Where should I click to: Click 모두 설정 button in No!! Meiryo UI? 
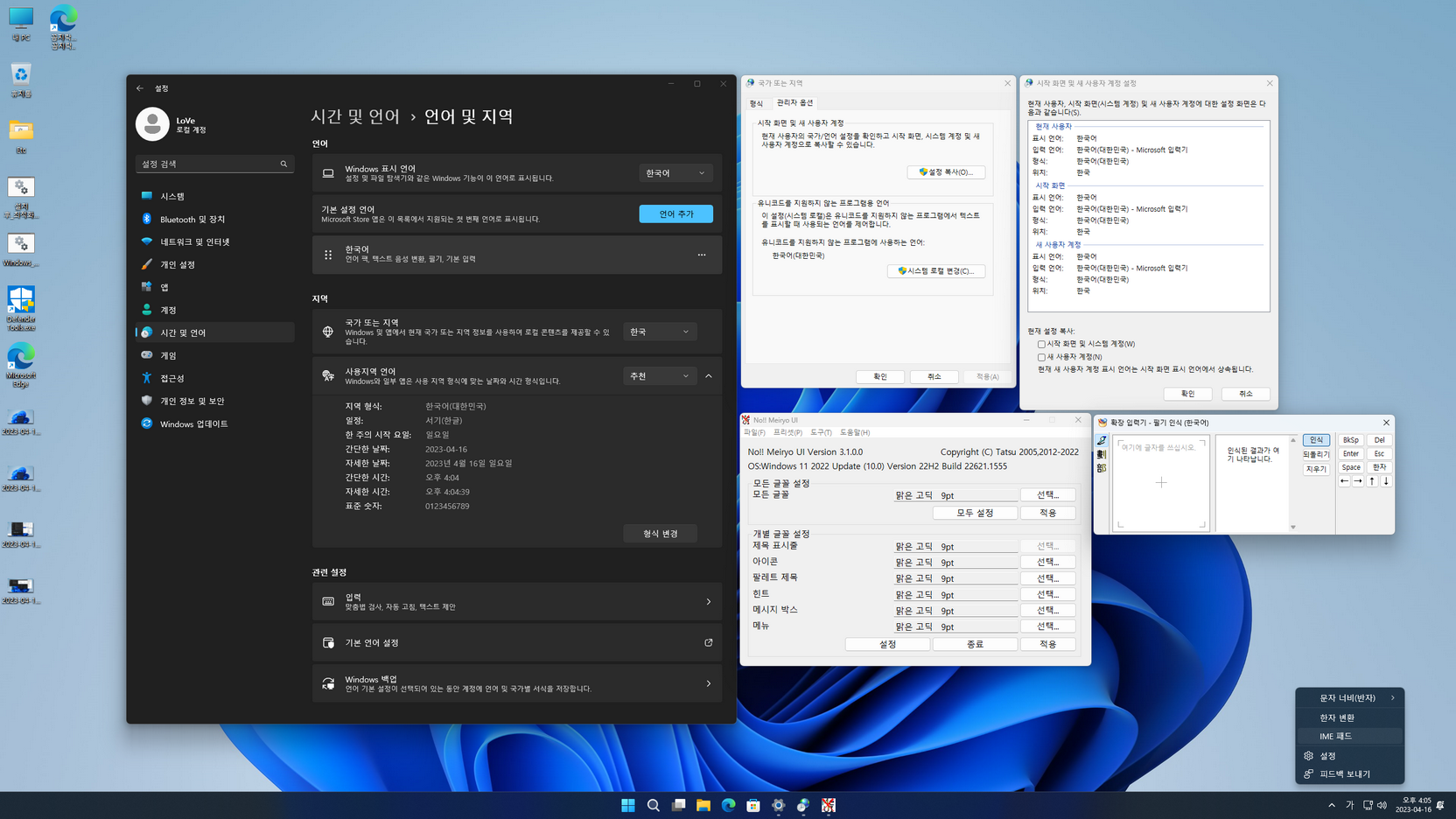(975, 513)
